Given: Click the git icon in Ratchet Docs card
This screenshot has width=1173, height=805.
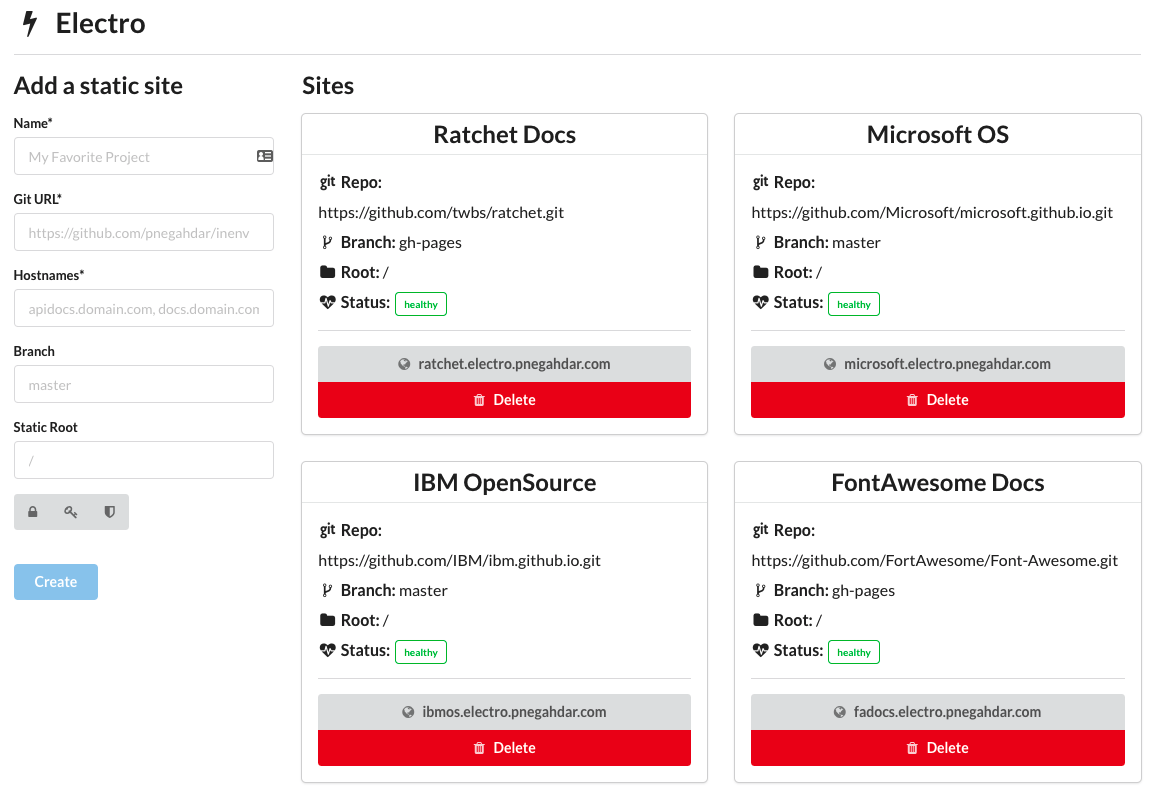Looking at the screenshot, I should point(327,182).
